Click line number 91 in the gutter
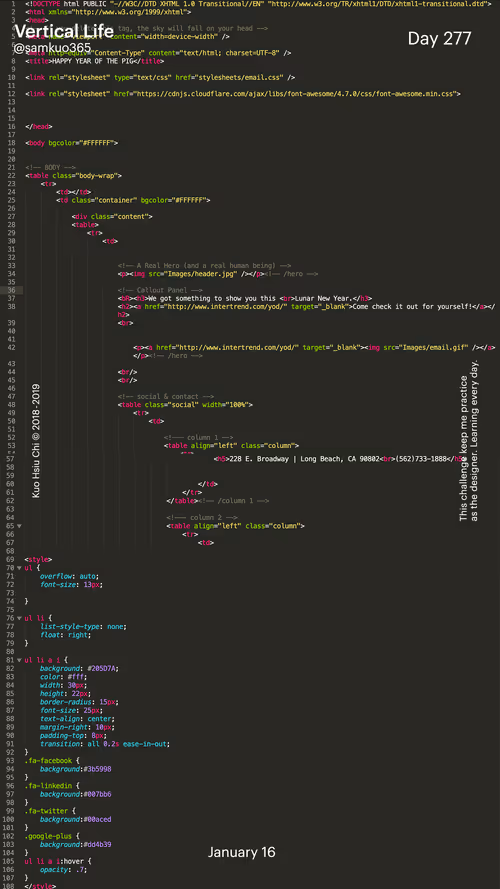This screenshot has width=500, height=889. pos(11,744)
